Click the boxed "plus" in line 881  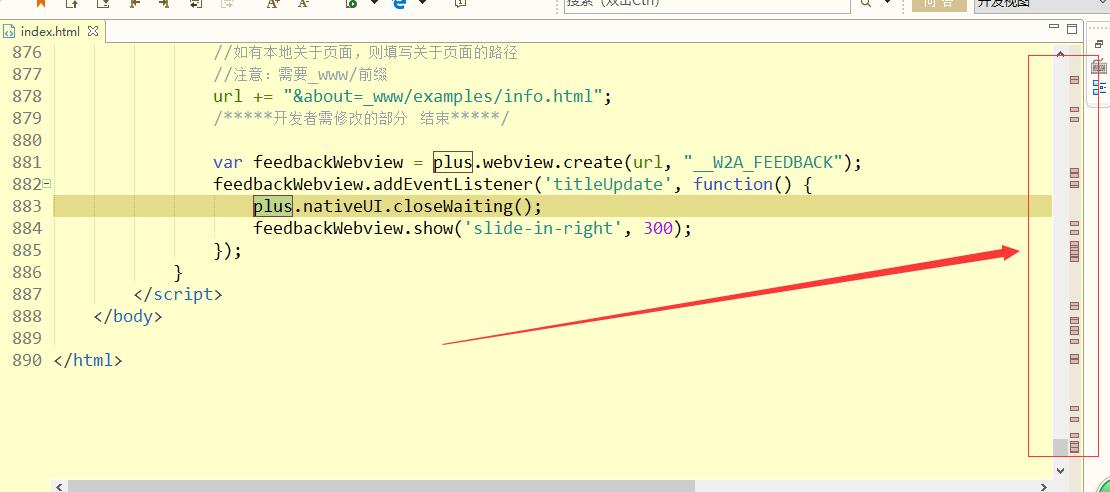coord(452,162)
